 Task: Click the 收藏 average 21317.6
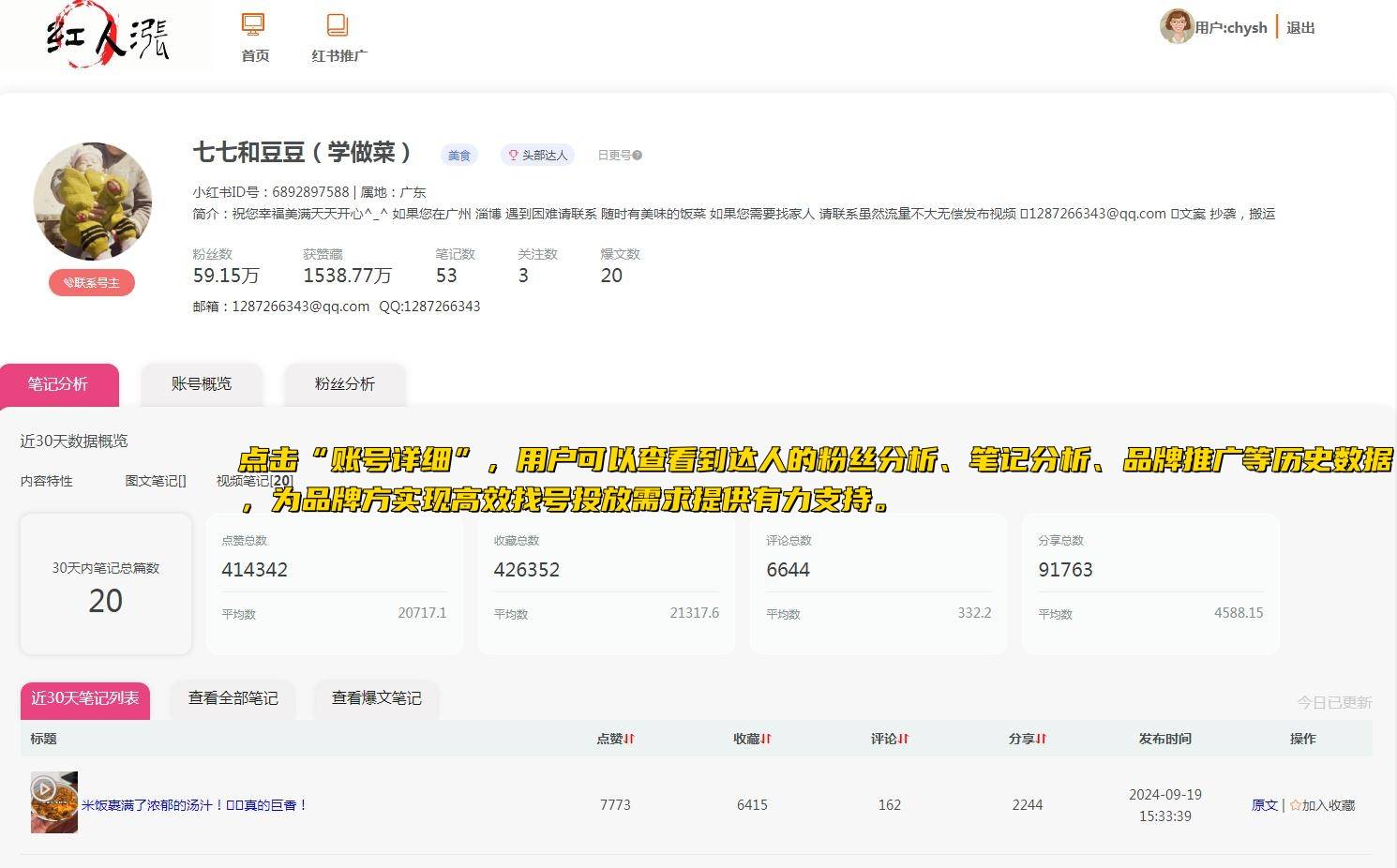click(695, 613)
